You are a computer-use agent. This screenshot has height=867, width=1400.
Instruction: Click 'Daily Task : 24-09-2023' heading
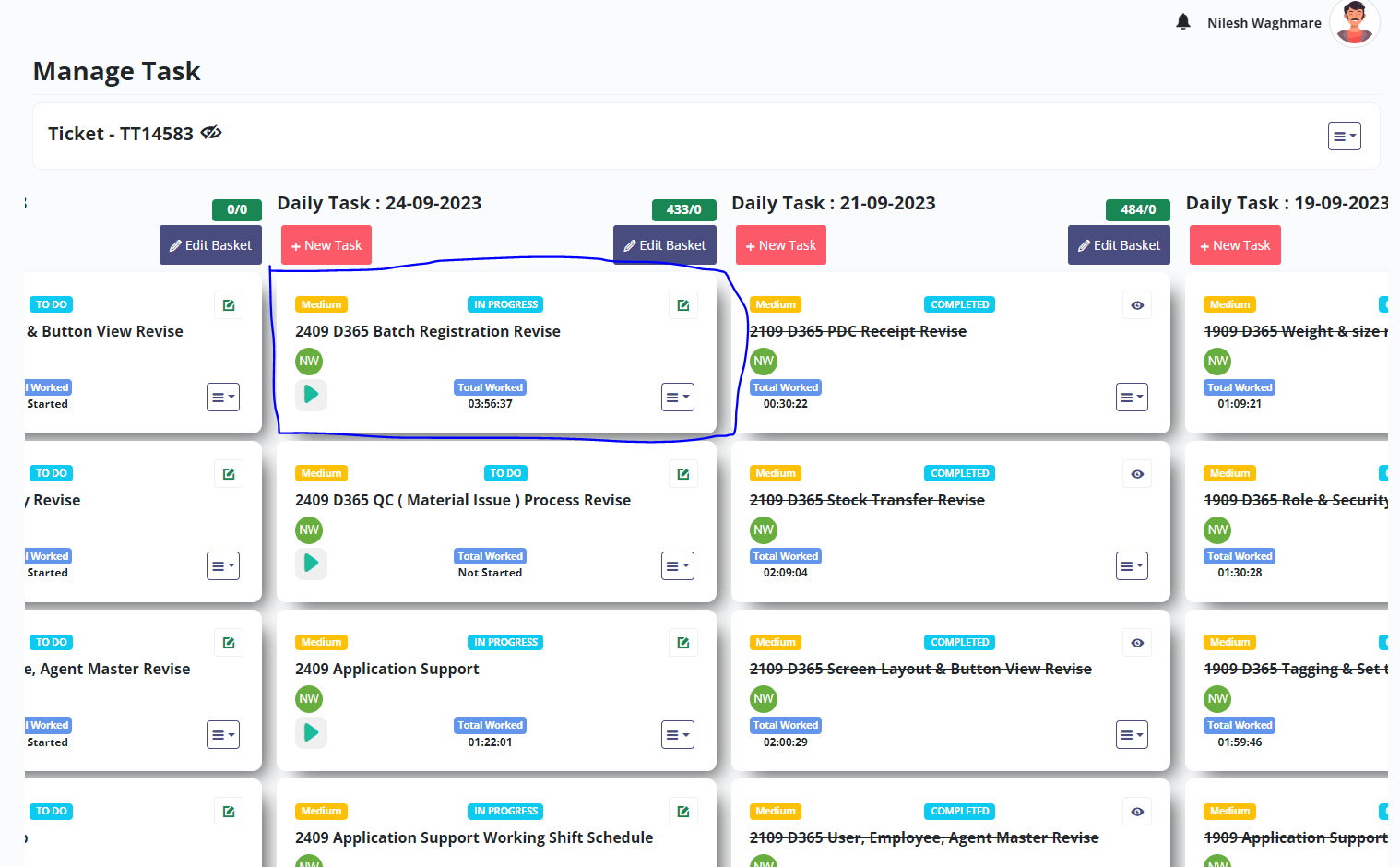(x=379, y=203)
